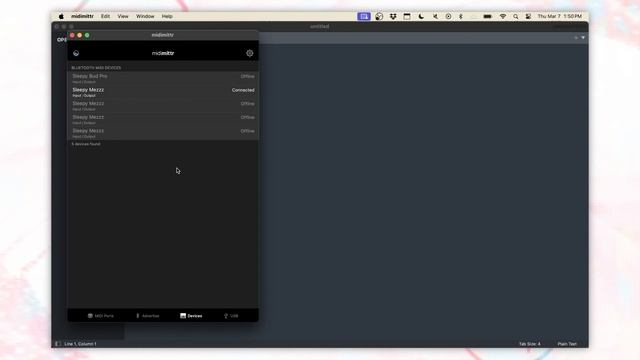Open Control Center icon
The height and width of the screenshot is (360, 640).
528,16
